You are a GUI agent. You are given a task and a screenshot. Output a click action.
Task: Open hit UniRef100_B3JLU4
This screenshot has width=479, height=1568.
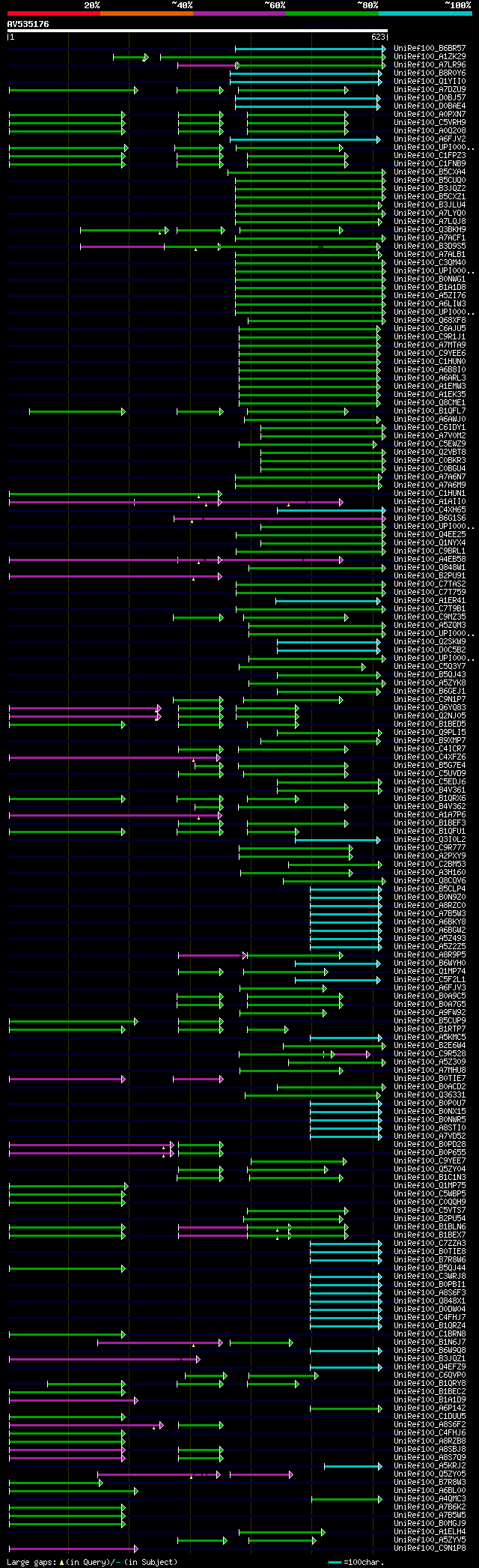(430, 205)
